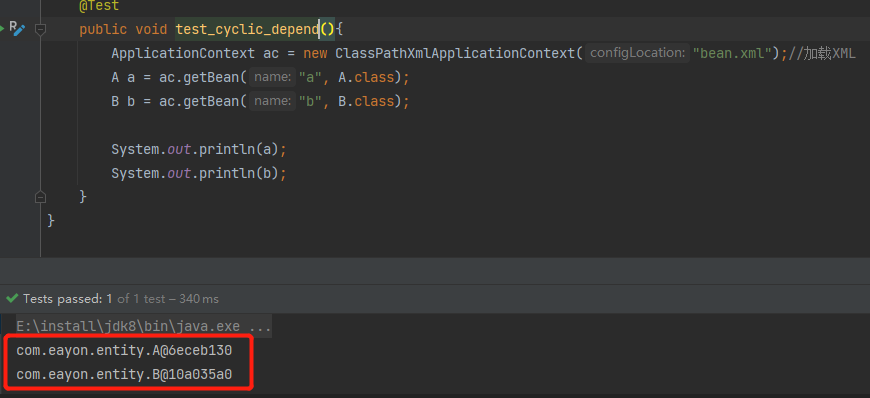Click the "bean.xml" string literal

pyautogui.click(x=732, y=53)
